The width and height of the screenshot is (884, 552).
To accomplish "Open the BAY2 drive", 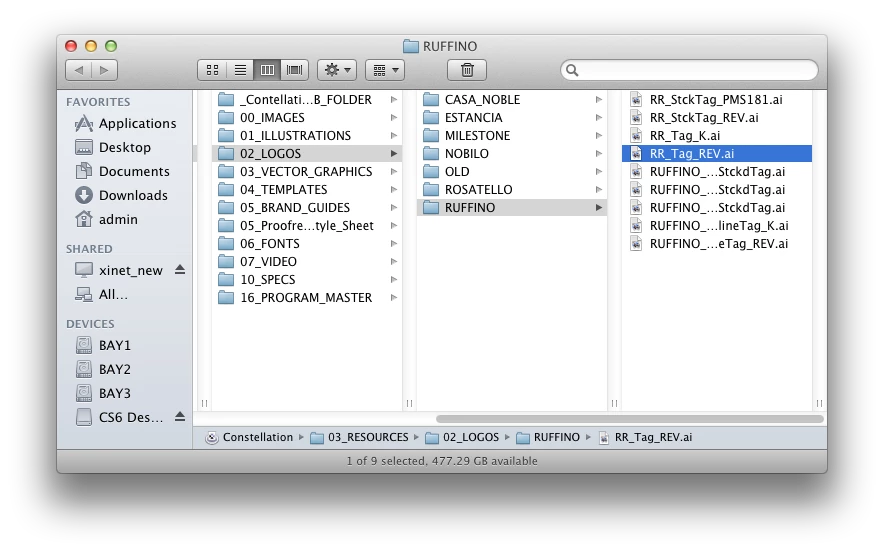I will click(103, 369).
